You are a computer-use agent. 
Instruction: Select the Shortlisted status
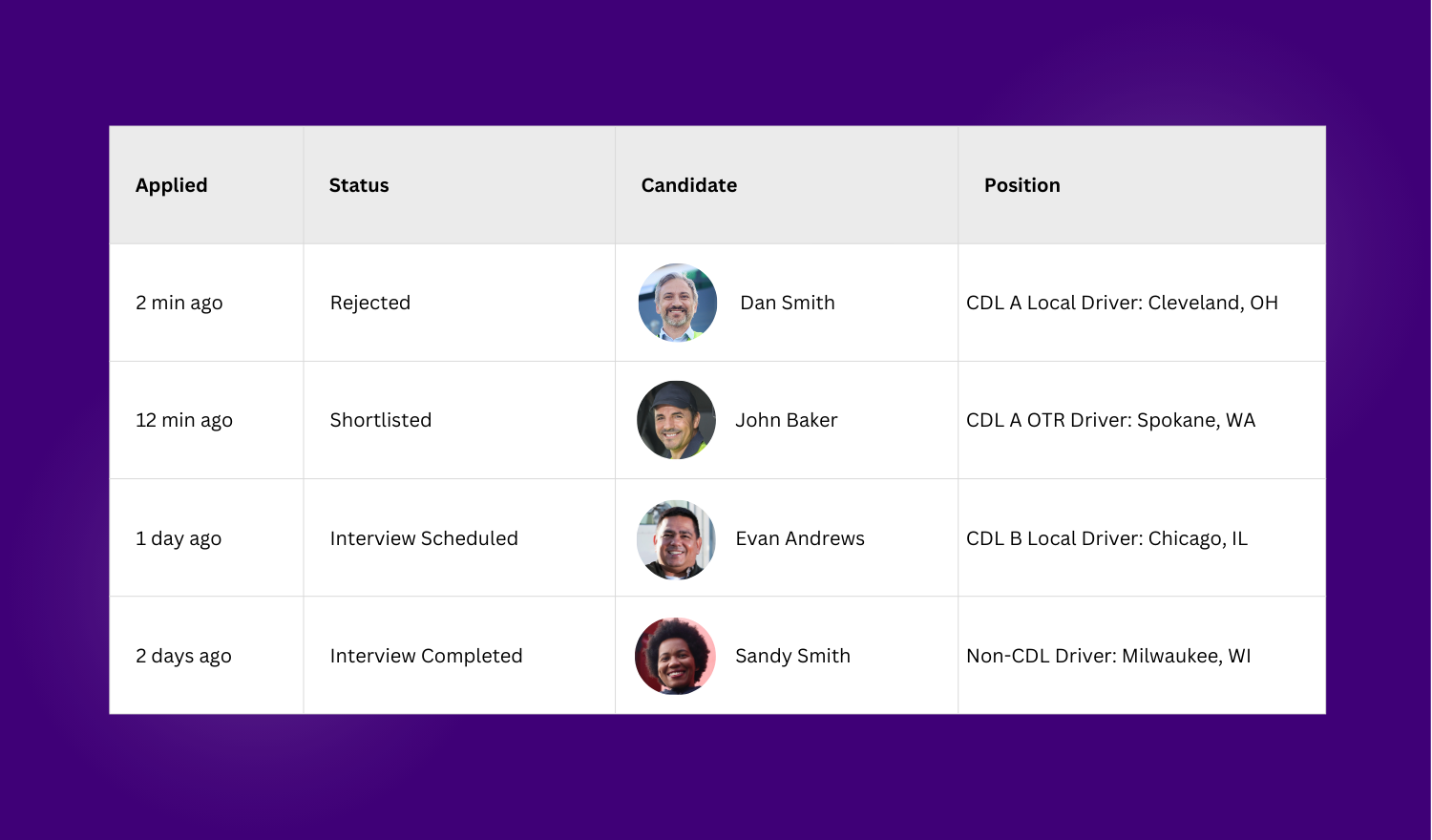point(381,420)
